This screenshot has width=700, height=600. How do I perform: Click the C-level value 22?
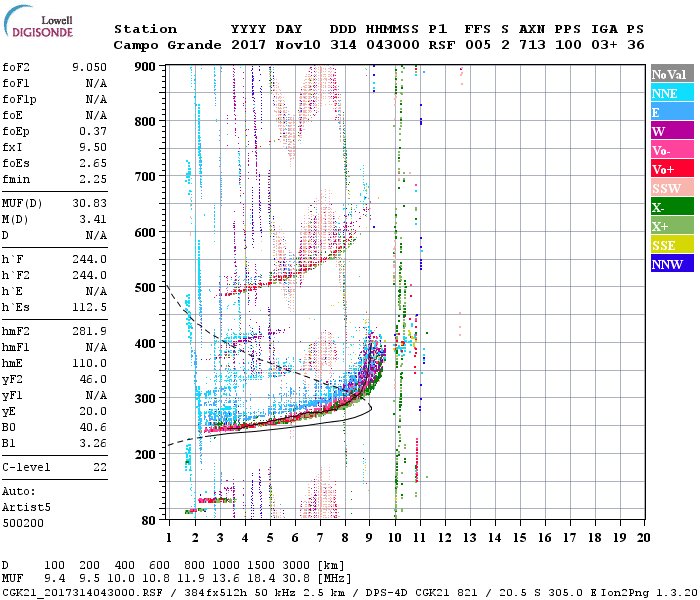point(100,467)
